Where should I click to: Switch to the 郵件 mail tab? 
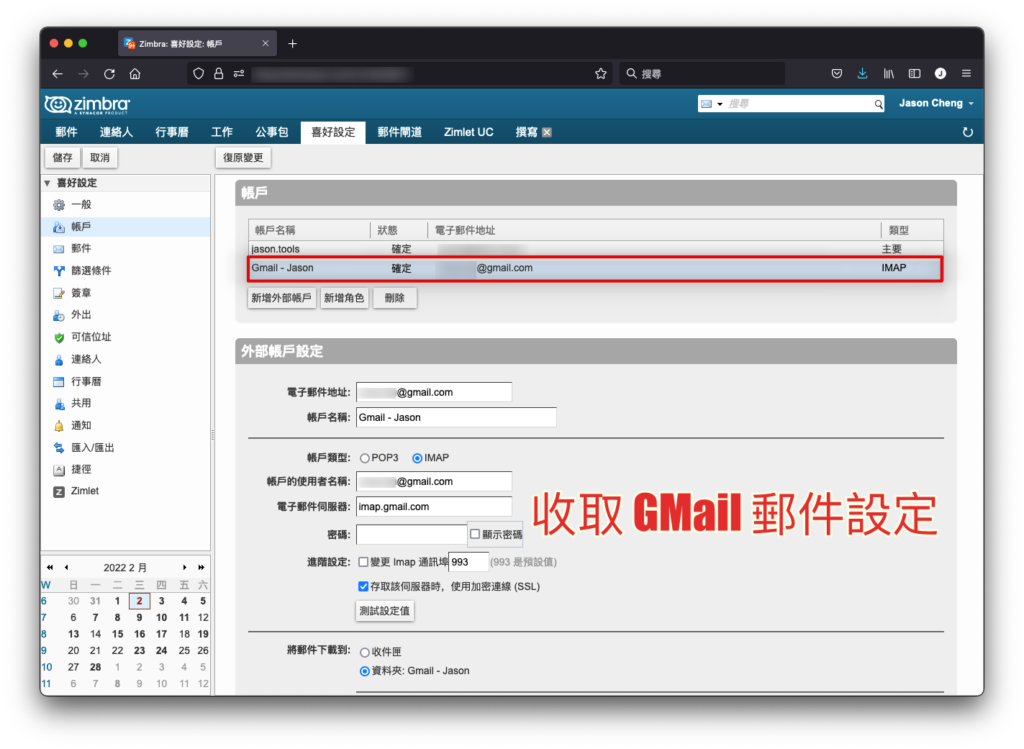(66, 133)
